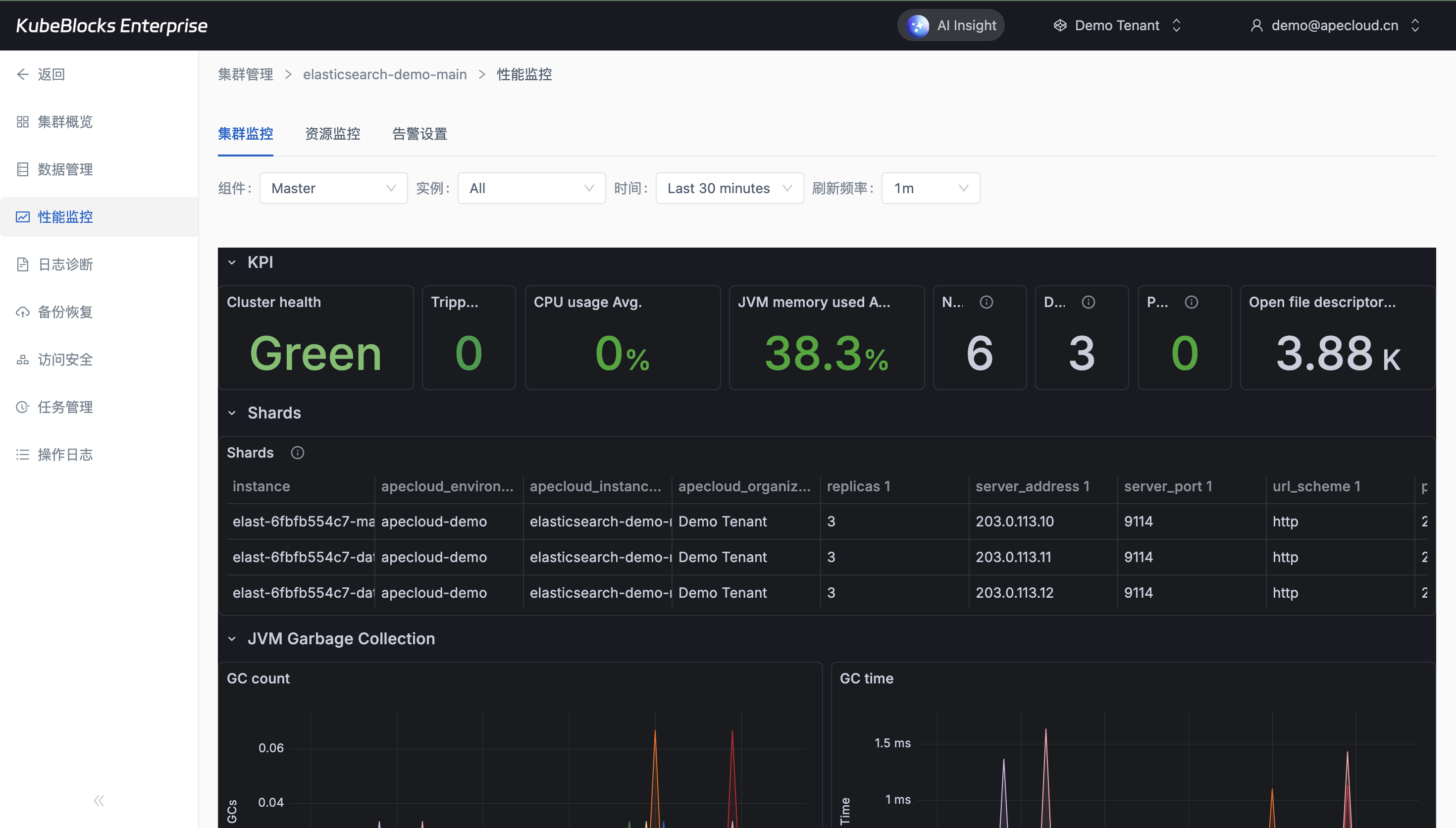Open 备份恢复 from the sidebar
The image size is (1456, 828).
tap(65, 312)
